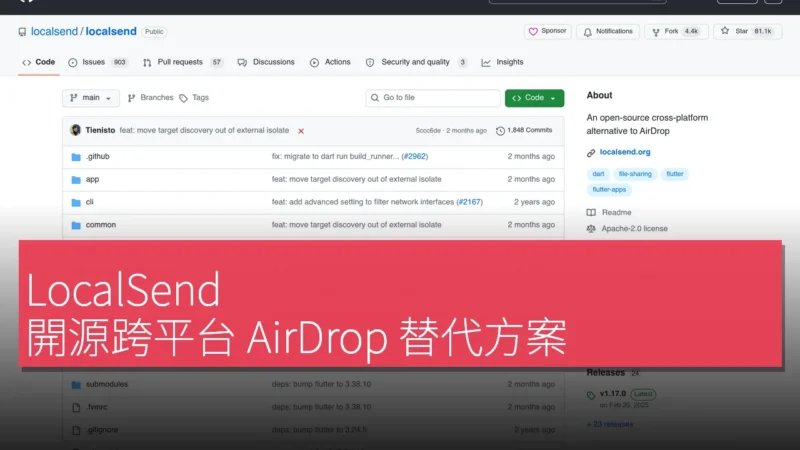This screenshot has height=450, width=800.
Task: Open the Discussions tab
Action: [266, 62]
